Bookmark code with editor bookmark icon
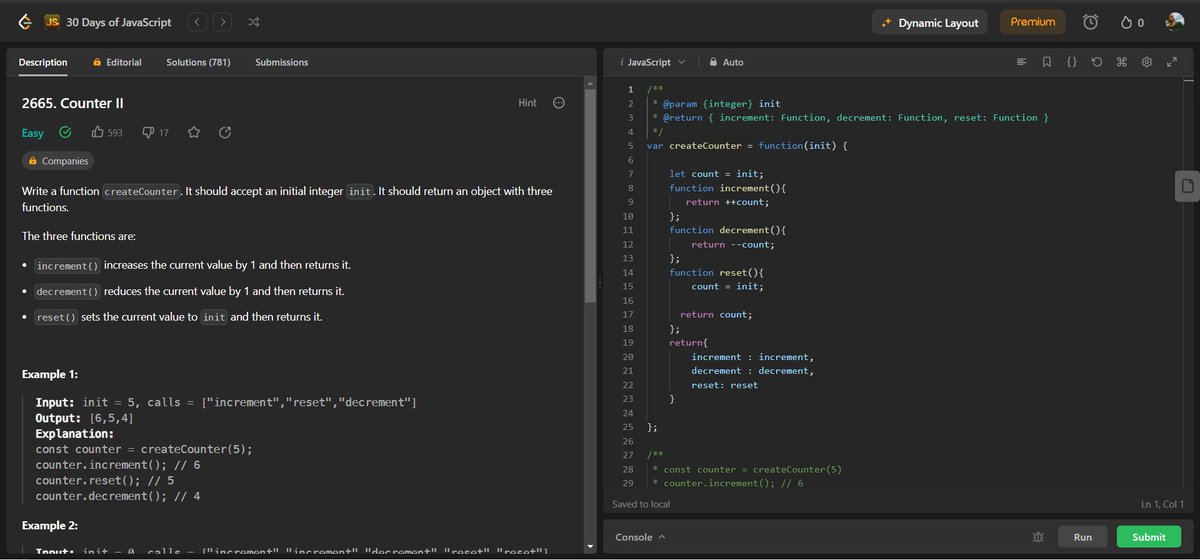This screenshot has height=560, width=1200. tap(1046, 62)
